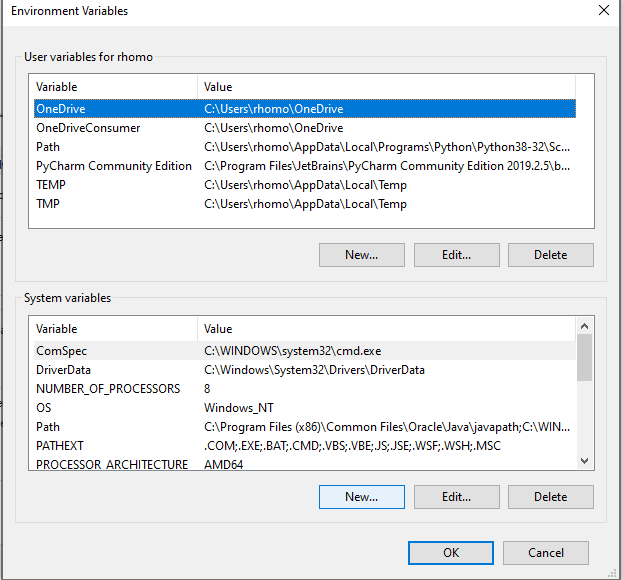This screenshot has width=623, height=580.
Task: Click the value C:\Windows\System32\Drivers\DriverData
Action: [x=314, y=370]
